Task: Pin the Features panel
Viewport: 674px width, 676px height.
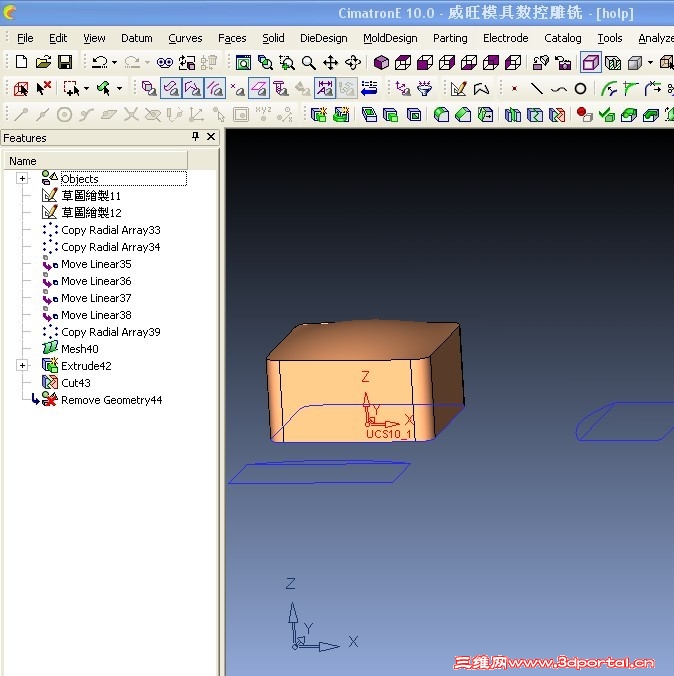Action: [x=196, y=137]
